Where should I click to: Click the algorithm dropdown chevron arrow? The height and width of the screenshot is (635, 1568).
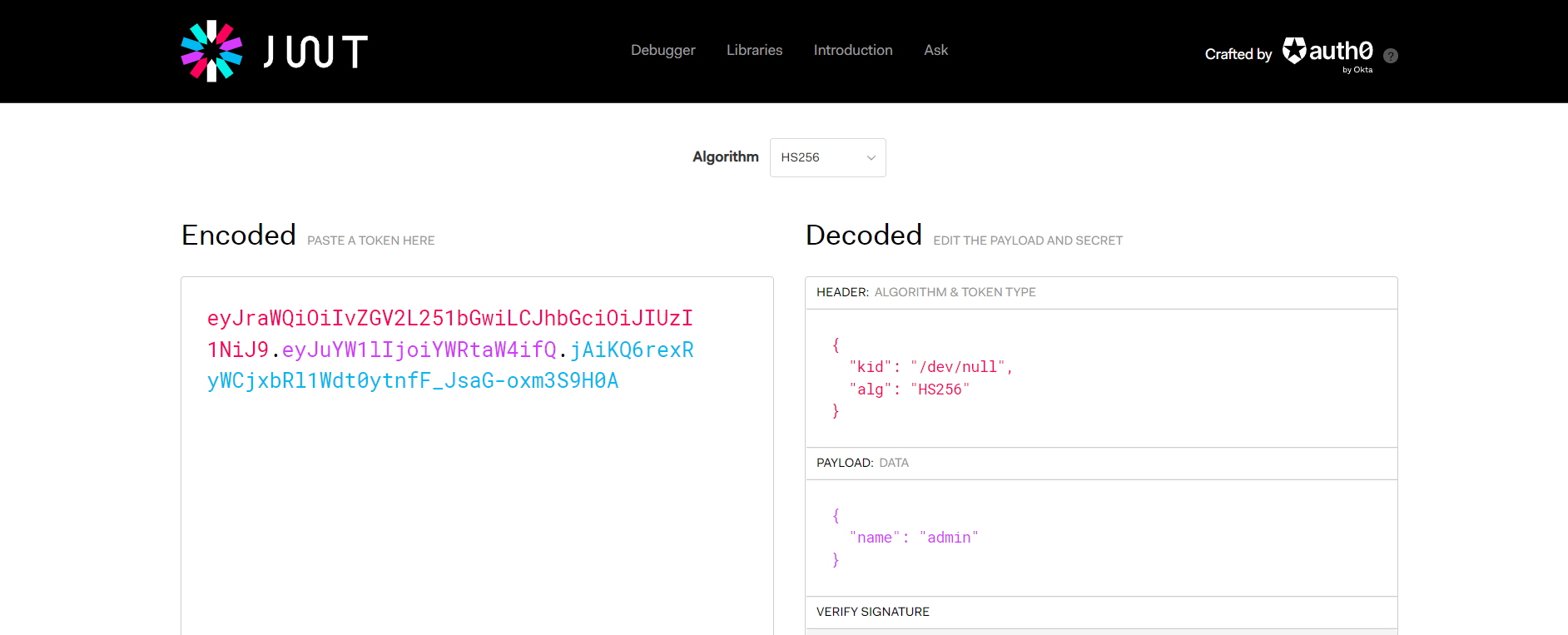pyautogui.click(x=871, y=158)
